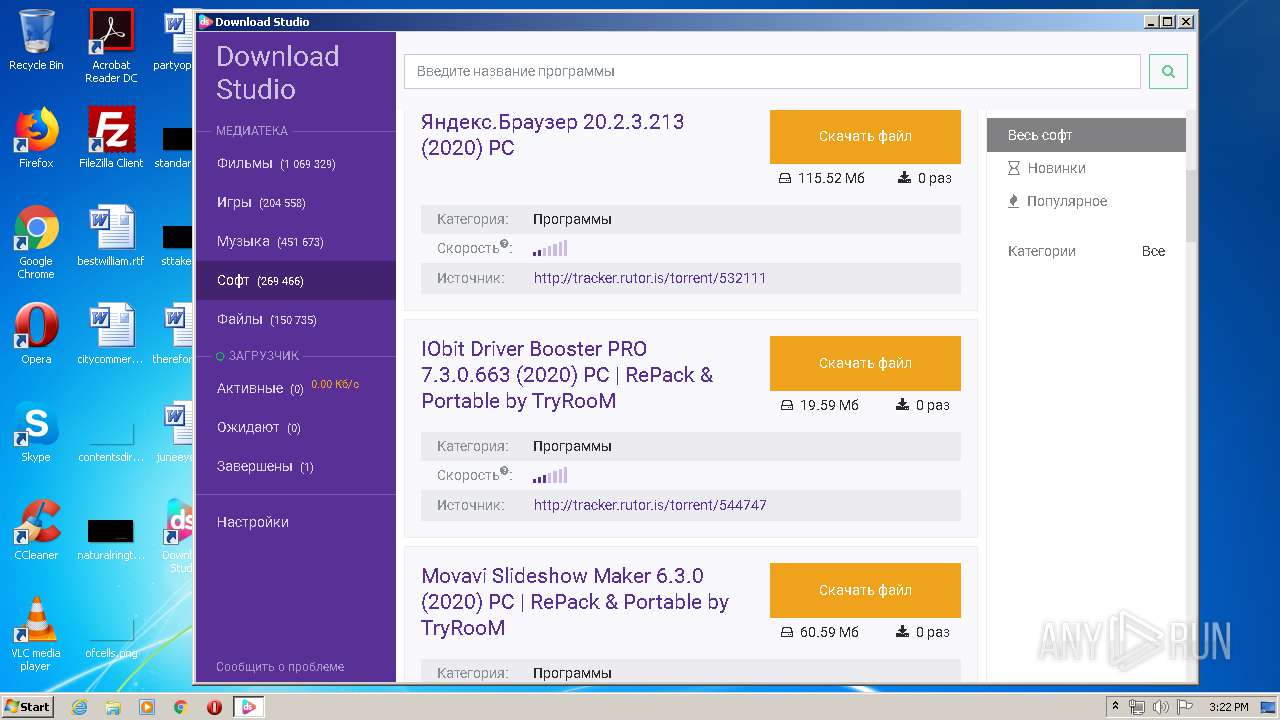Click IObit Driver Booster speed indicator bars

point(550,475)
